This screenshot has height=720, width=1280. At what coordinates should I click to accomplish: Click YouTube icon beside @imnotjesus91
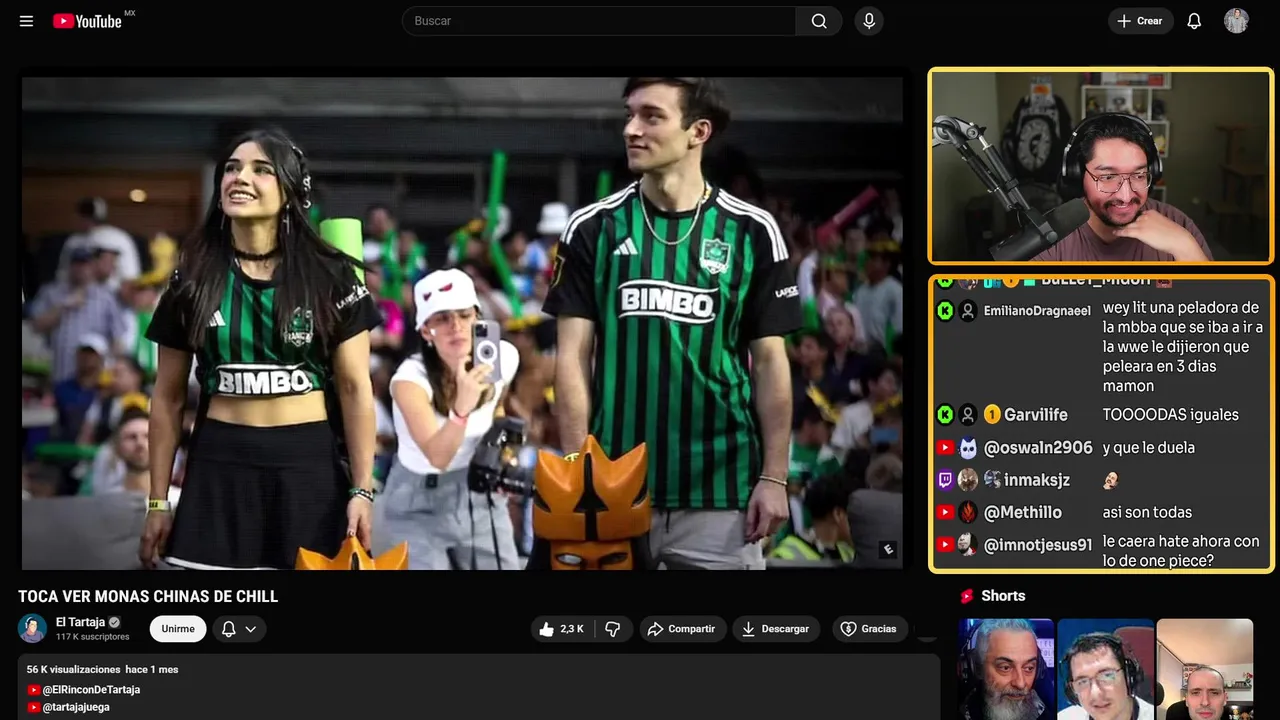click(x=945, y=545)
